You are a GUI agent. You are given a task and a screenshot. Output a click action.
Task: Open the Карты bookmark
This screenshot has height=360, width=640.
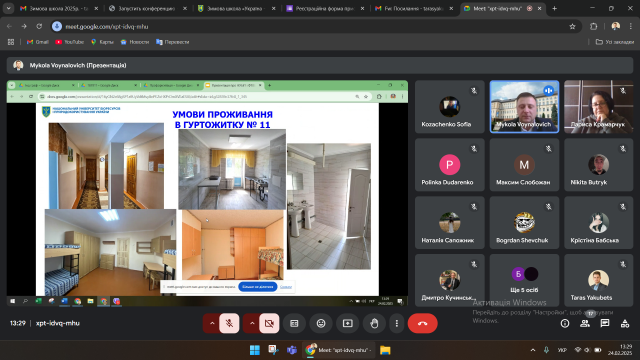click(102, 42)
